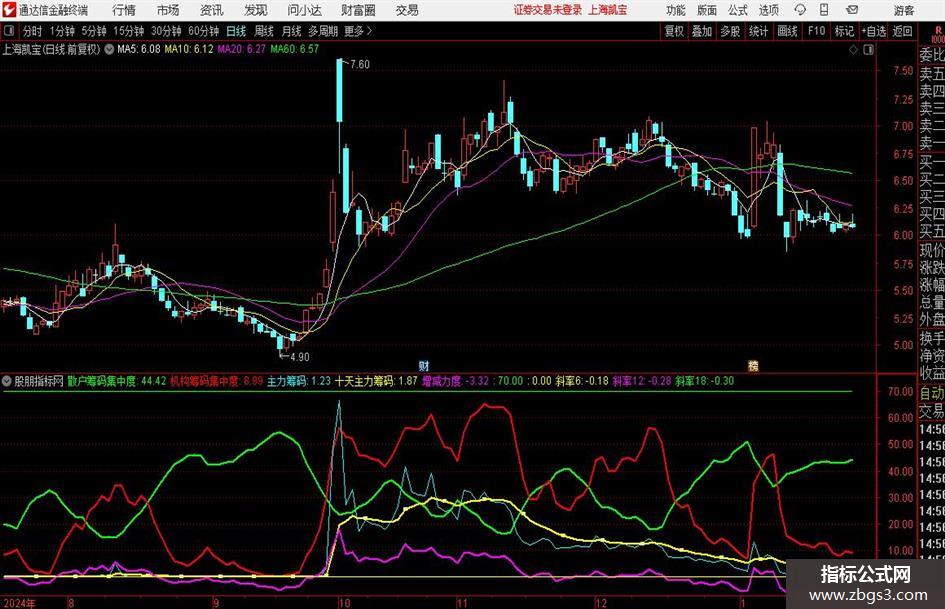Switch to 5分钟 period
The width and height of the screenshot is (945, 609).
(94, 31)
